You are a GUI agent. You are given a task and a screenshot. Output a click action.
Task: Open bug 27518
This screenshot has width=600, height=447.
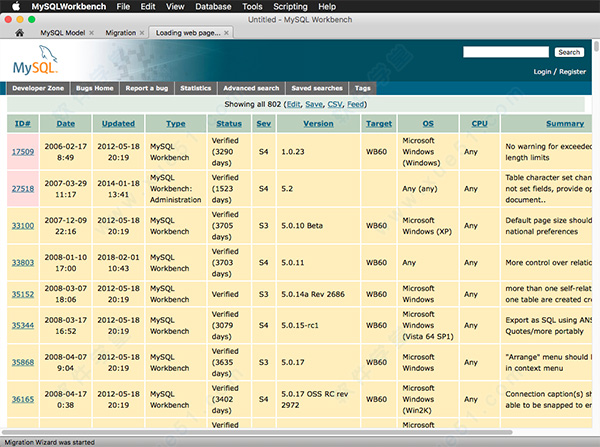click(23, 189)
